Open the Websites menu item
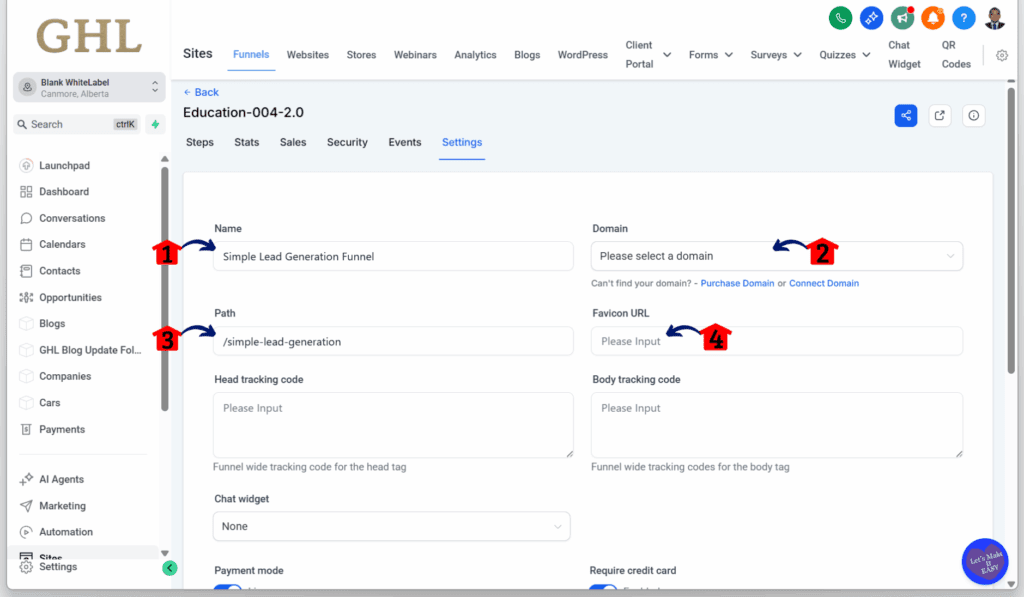 coord(307,55)
